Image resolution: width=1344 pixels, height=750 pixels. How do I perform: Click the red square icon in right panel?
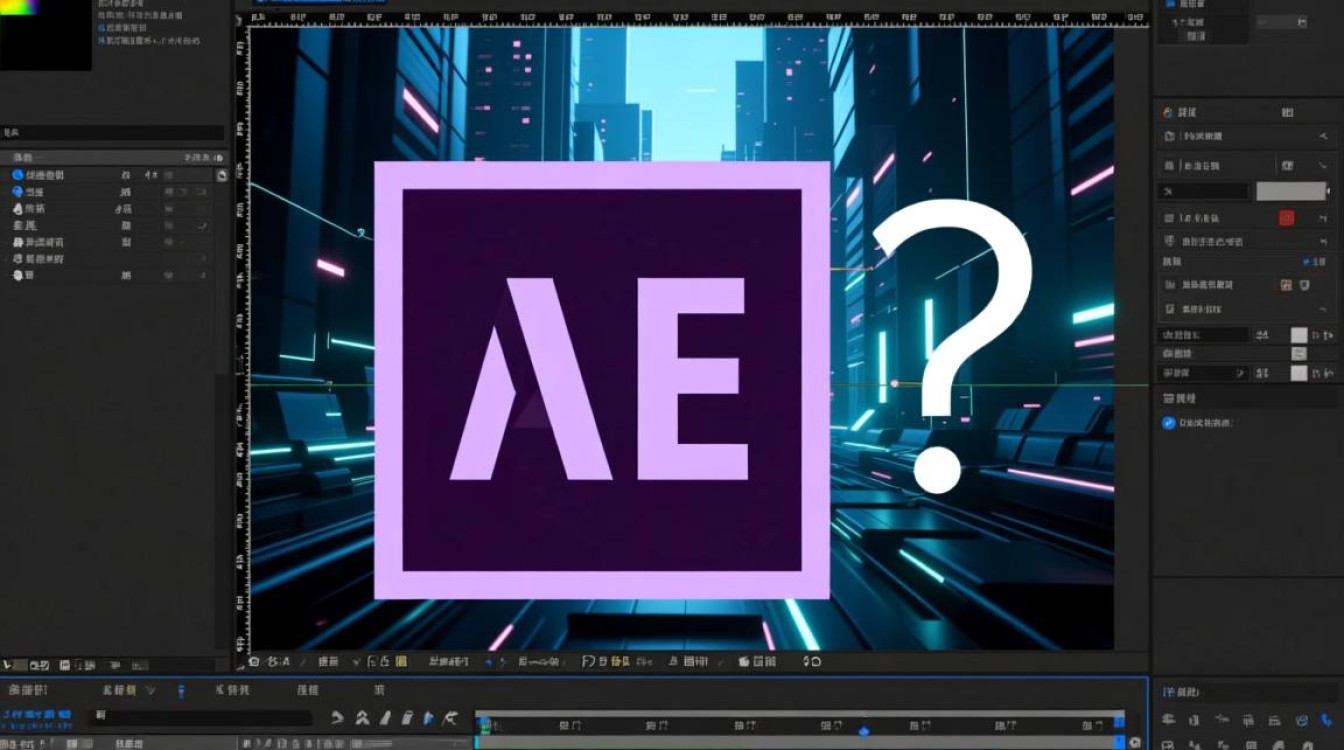click(x=1286, y=218)
